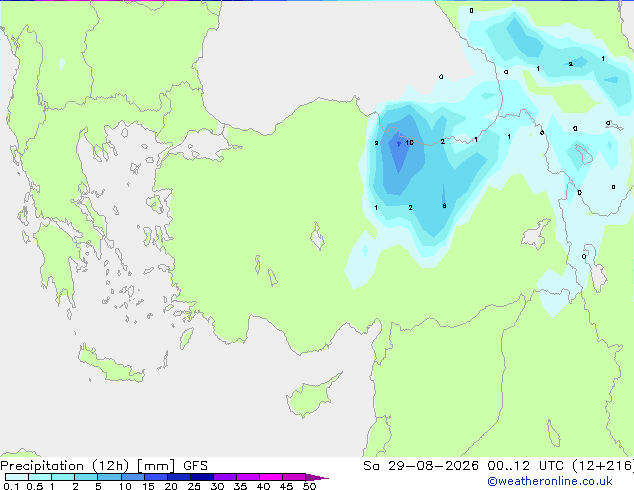Click the legend tick label '50'
This screenshot has width=634, height=490.
point(309,486)
